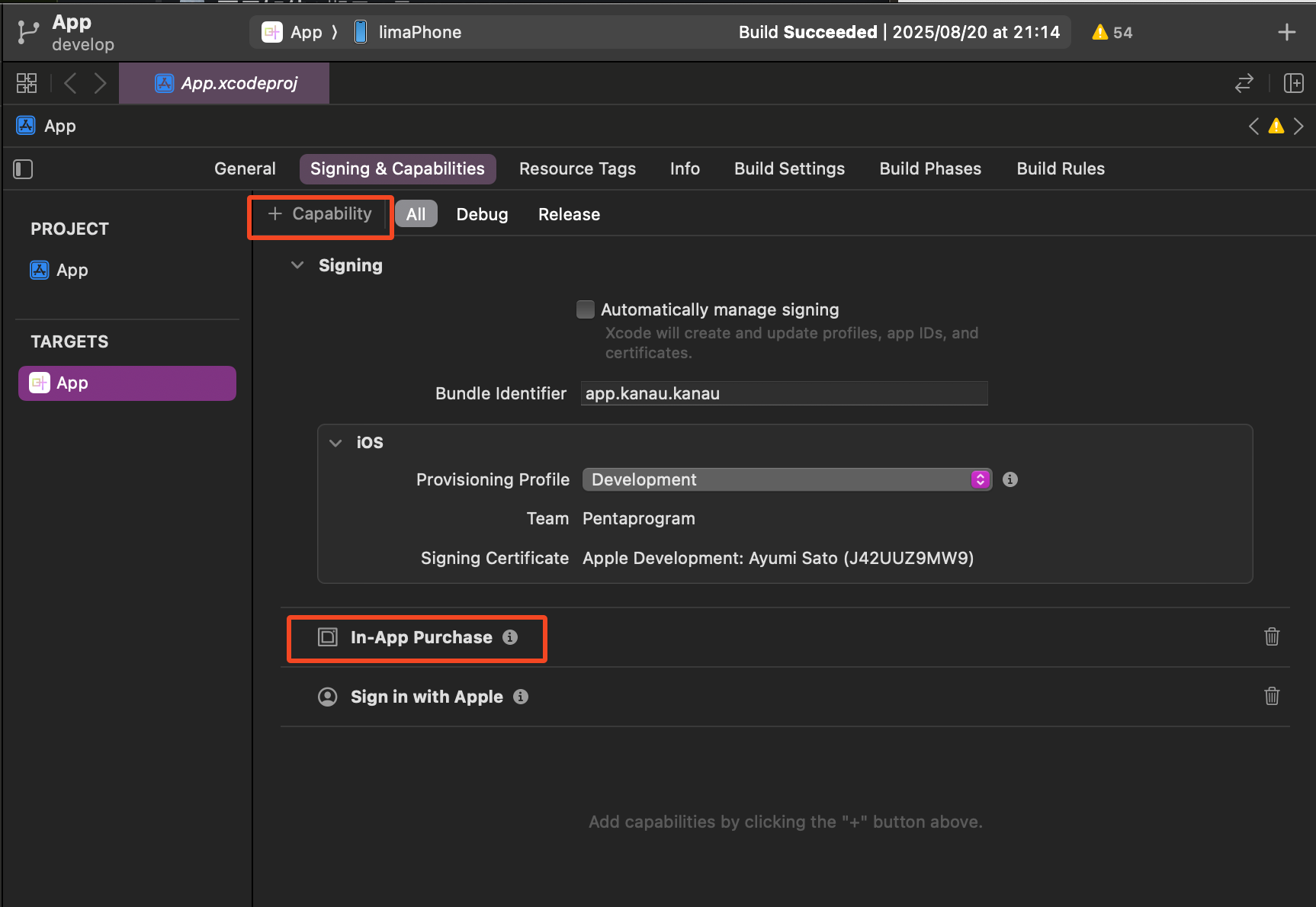Click the code review arrows icon

1244,83
